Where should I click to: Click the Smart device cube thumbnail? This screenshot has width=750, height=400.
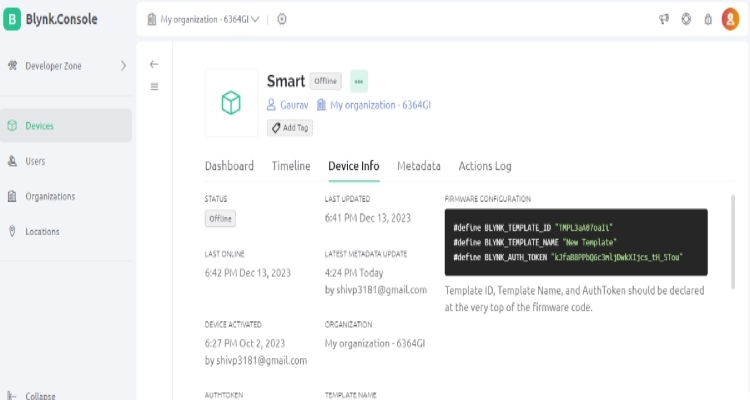tap(231, 103)
